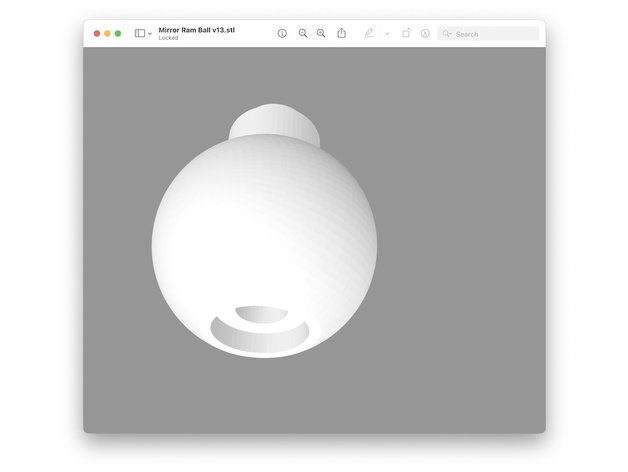Open the Inspector info panel
This screenshot has width=628, height=472.
282,34
